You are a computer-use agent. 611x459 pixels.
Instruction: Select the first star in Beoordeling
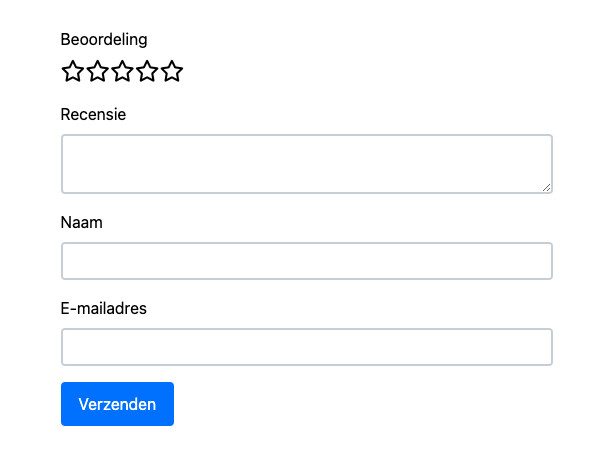pyautogui.click(x=73, y=71)
